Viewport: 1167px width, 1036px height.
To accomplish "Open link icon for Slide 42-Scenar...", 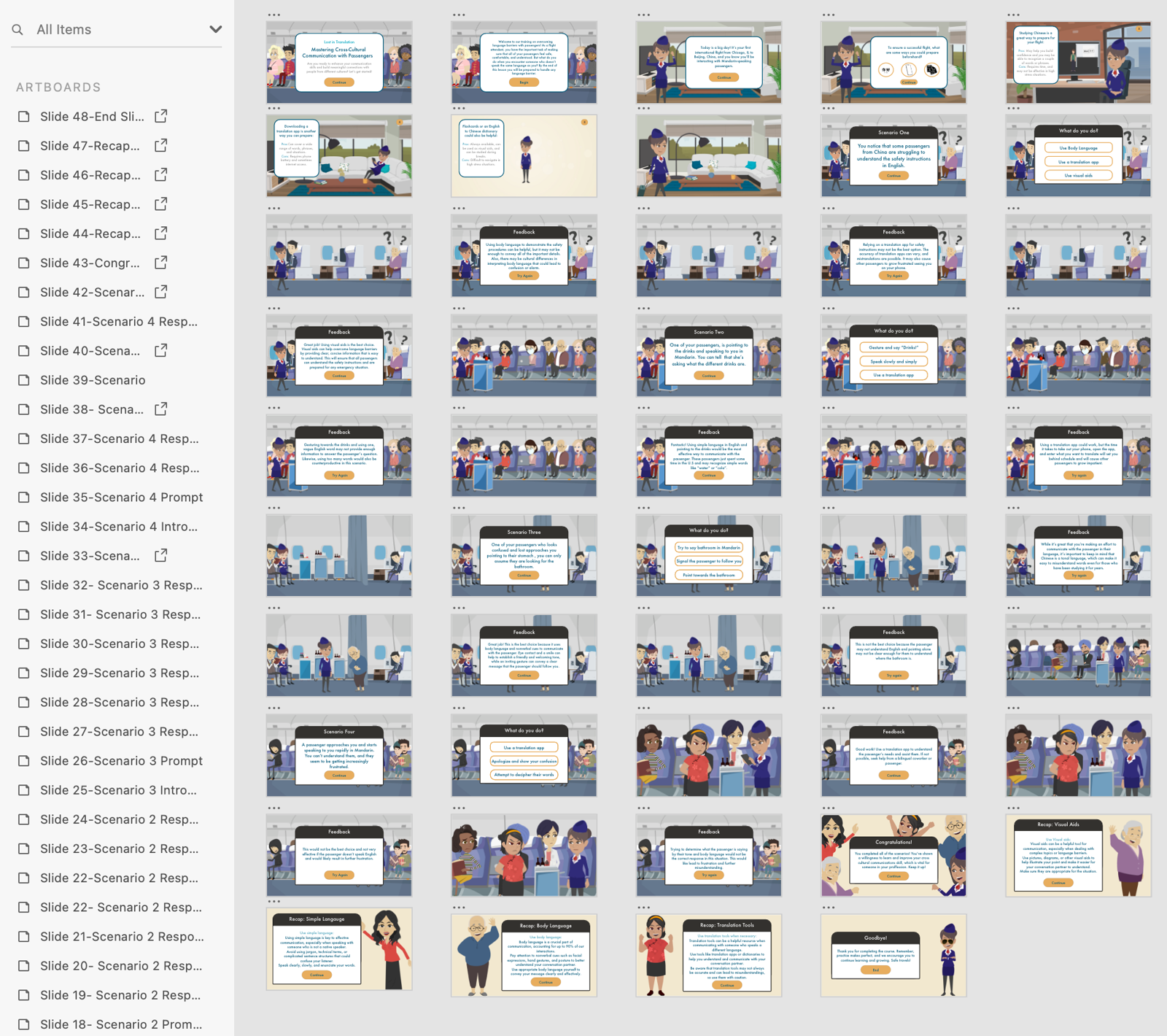I will 161,291.
